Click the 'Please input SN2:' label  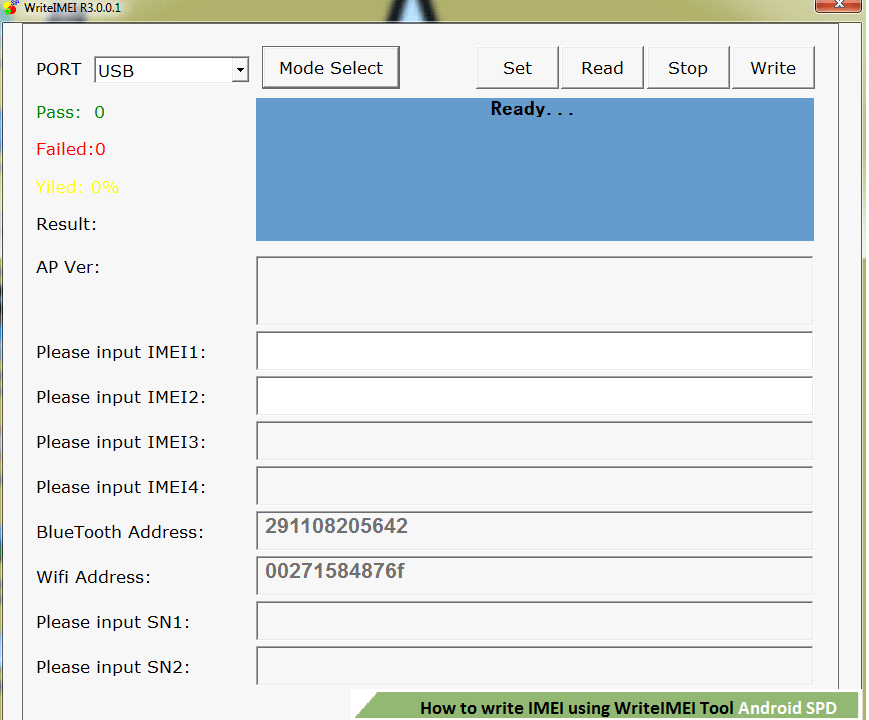pos(113,667)
